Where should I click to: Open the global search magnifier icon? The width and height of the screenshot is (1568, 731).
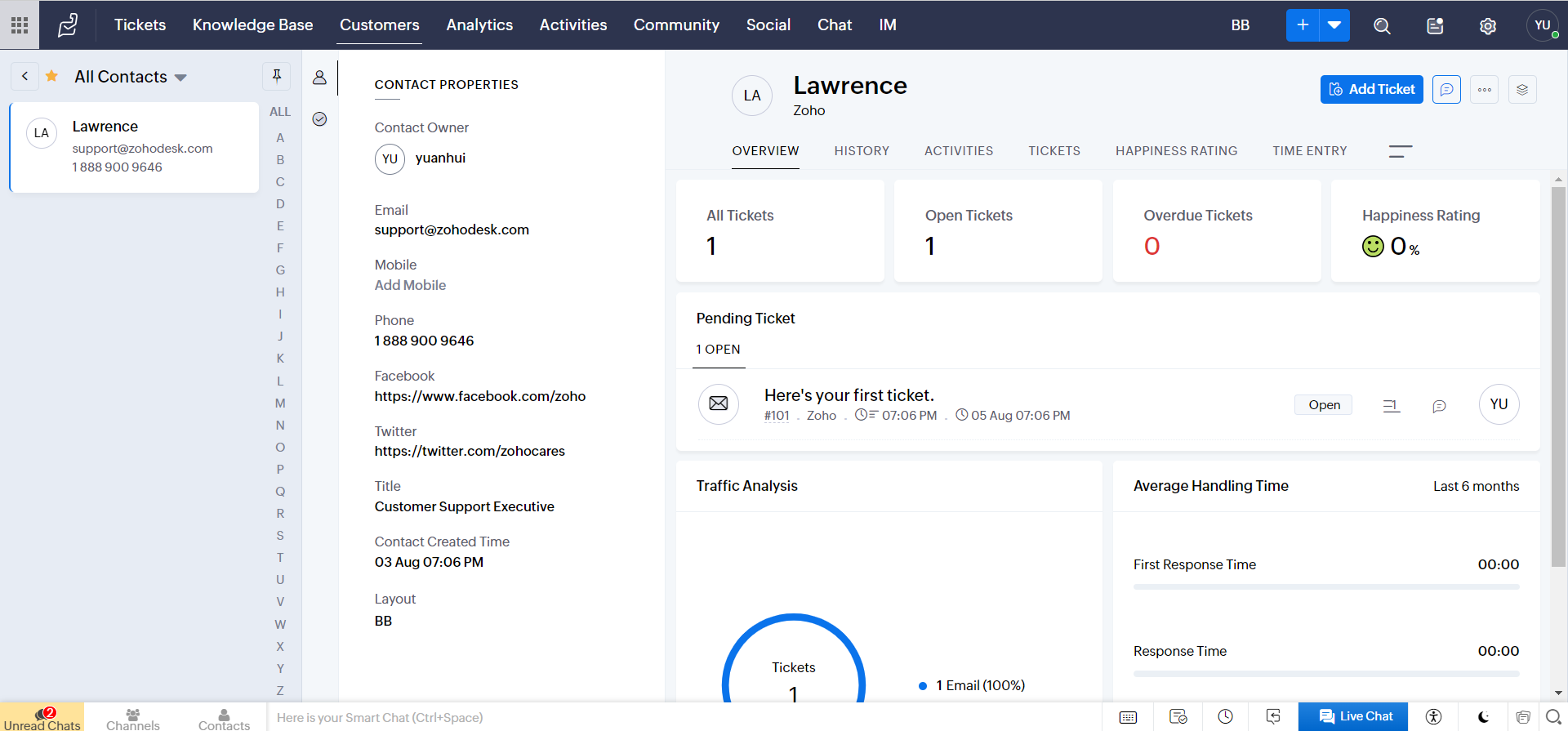(x=1381, y=25)
